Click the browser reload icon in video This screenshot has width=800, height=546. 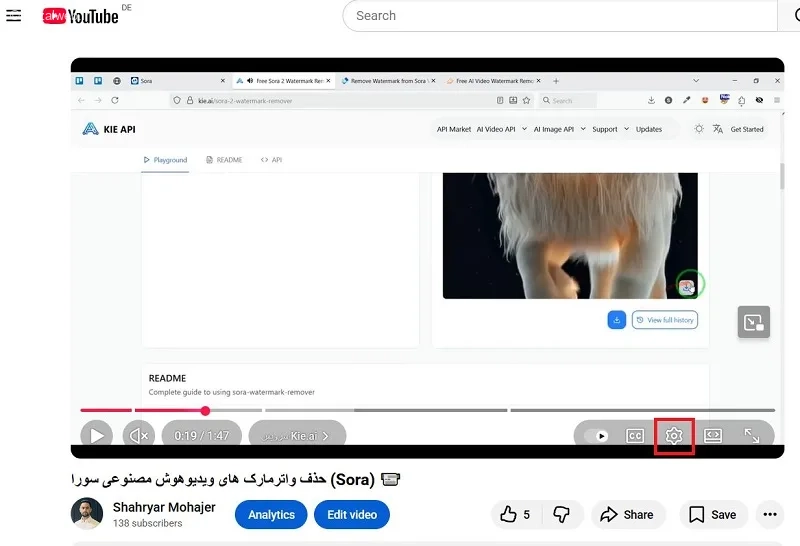(115, 101)
